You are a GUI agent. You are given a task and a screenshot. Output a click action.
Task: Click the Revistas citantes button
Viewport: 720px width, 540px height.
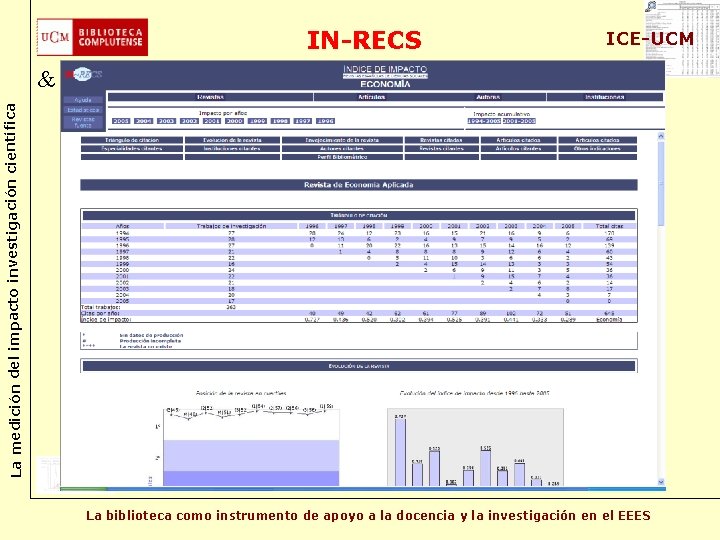pos(441,149)
